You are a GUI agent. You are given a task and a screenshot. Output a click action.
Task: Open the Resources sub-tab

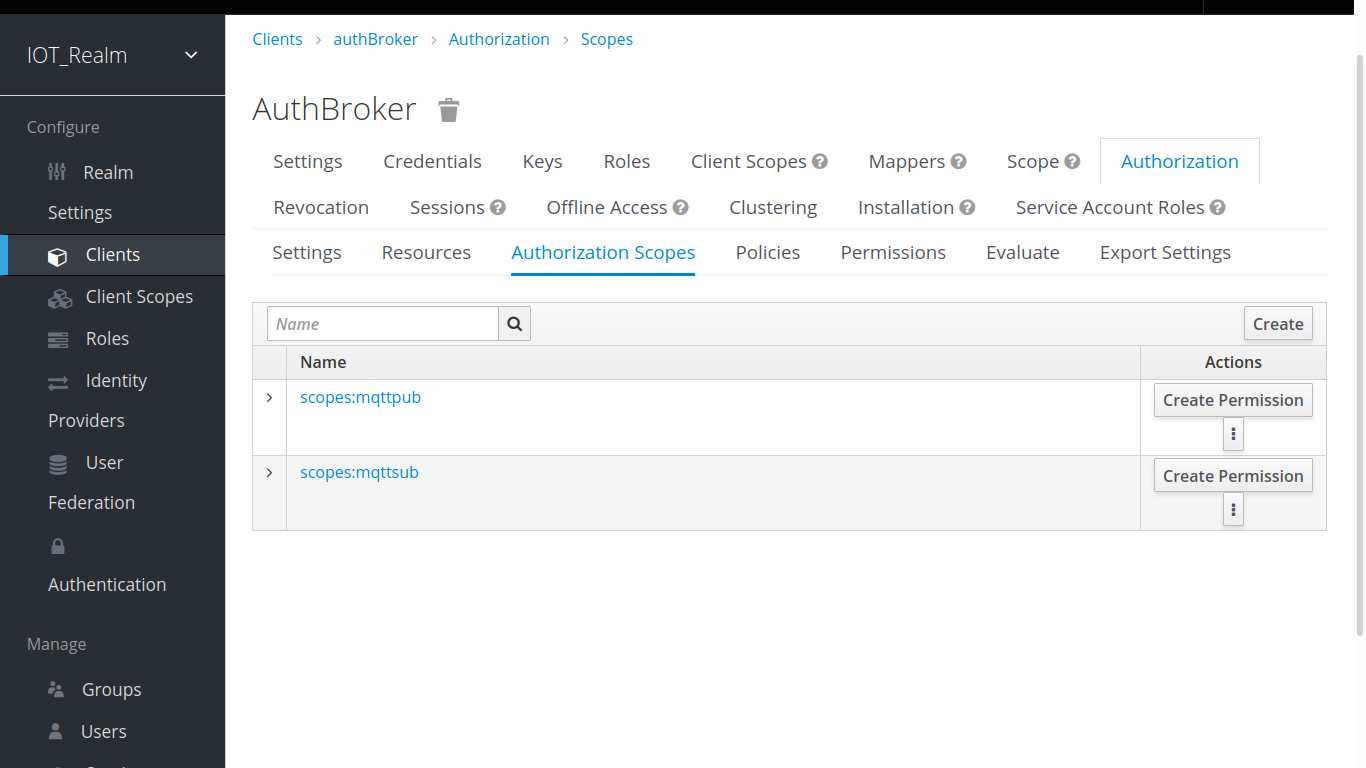426,252
